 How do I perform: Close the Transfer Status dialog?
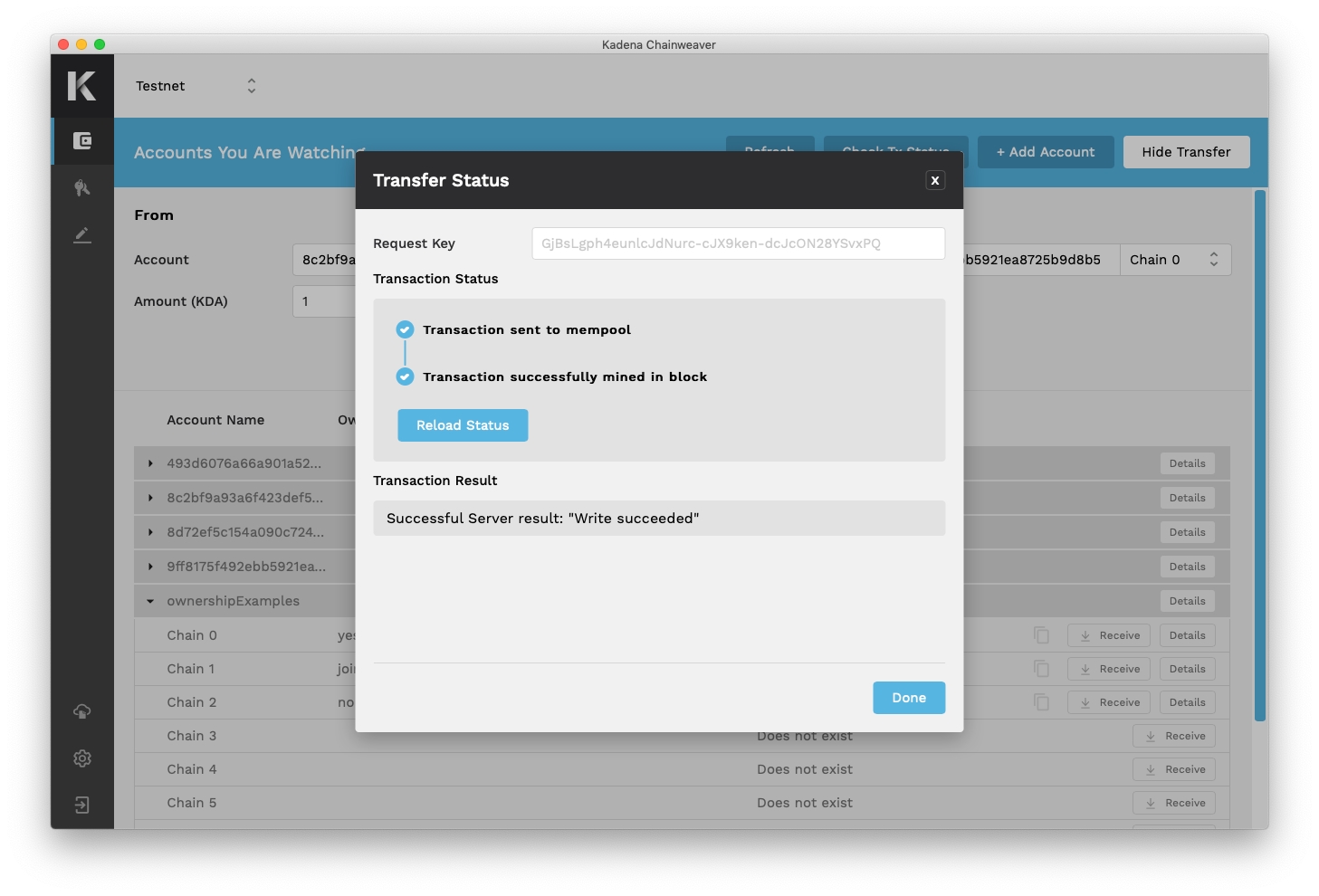(935, 180)
